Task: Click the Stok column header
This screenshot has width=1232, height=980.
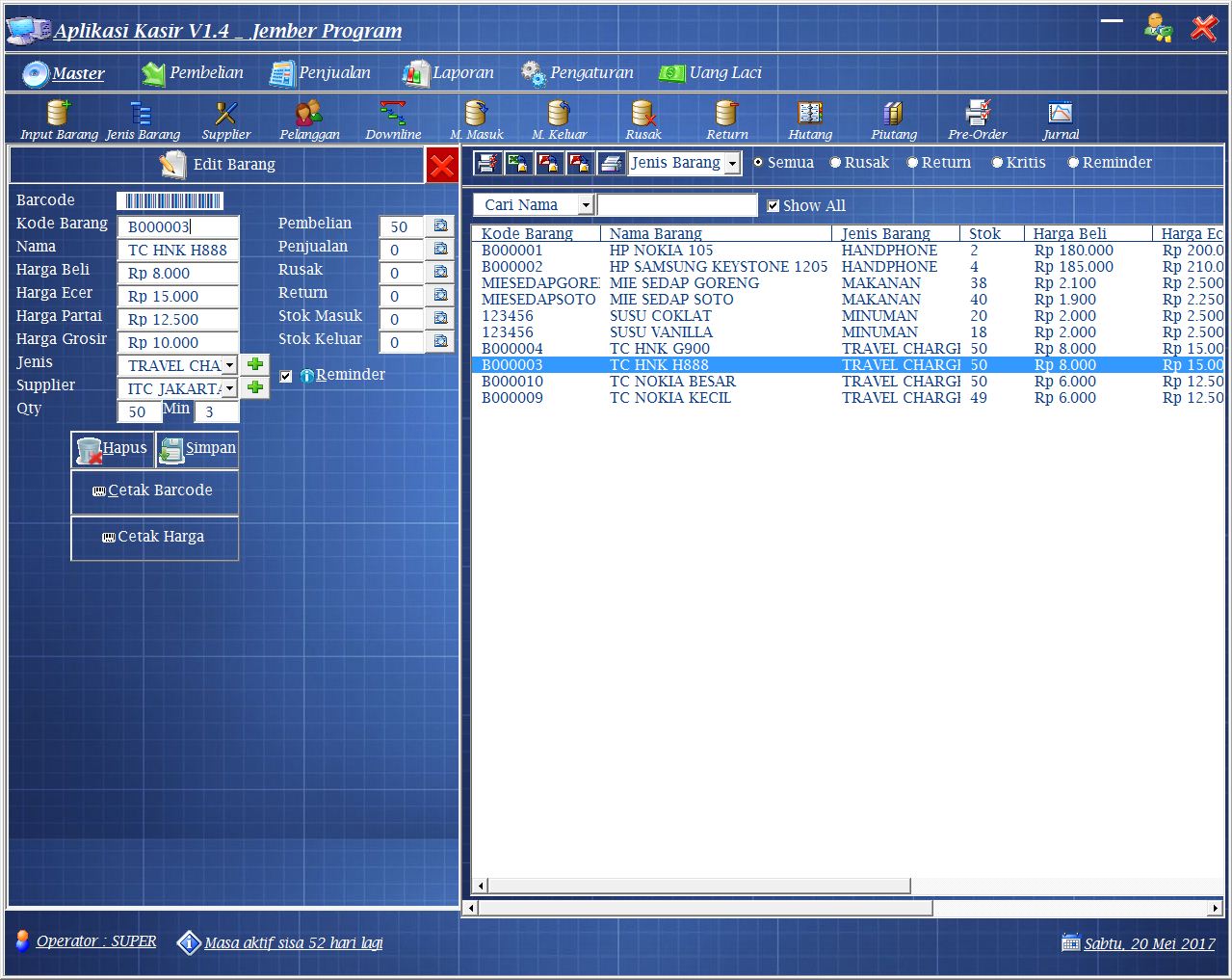Action: pyautogui.click(x=992, y=233)
